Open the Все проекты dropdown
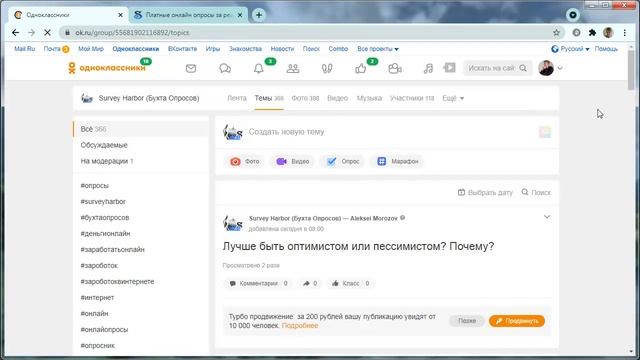Viewport: 640px width, 360px height. point(378,49)
